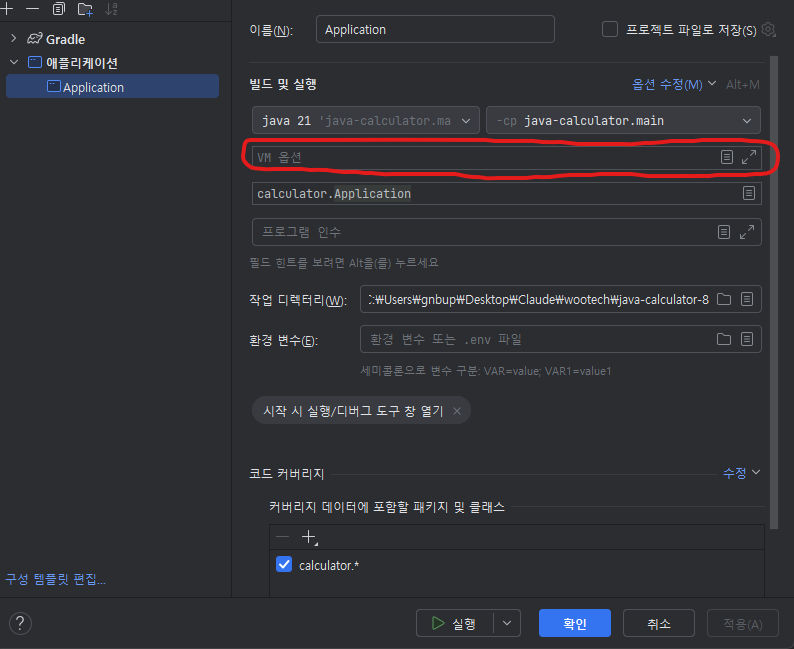Add a new run configuration

(x=7, y=9)
